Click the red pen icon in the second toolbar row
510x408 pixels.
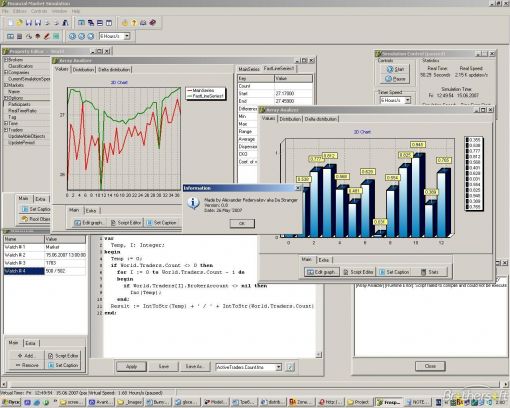47,36
